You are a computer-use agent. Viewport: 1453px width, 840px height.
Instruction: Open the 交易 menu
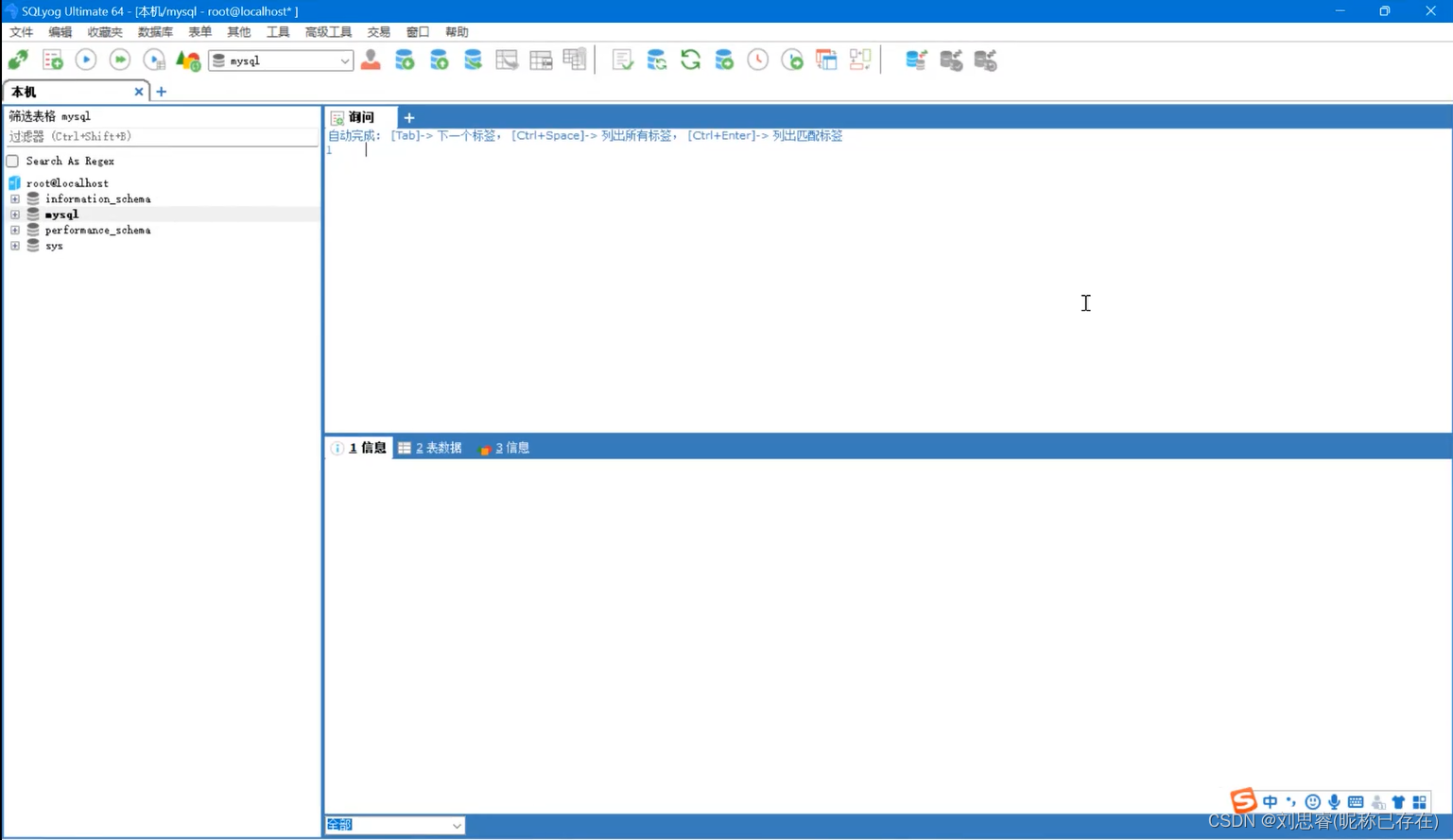378,32
